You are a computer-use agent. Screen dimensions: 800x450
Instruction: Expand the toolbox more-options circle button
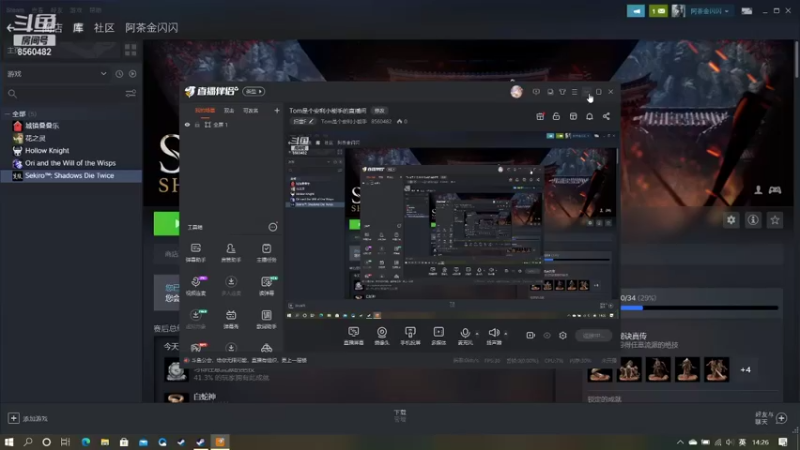point(273,227)
